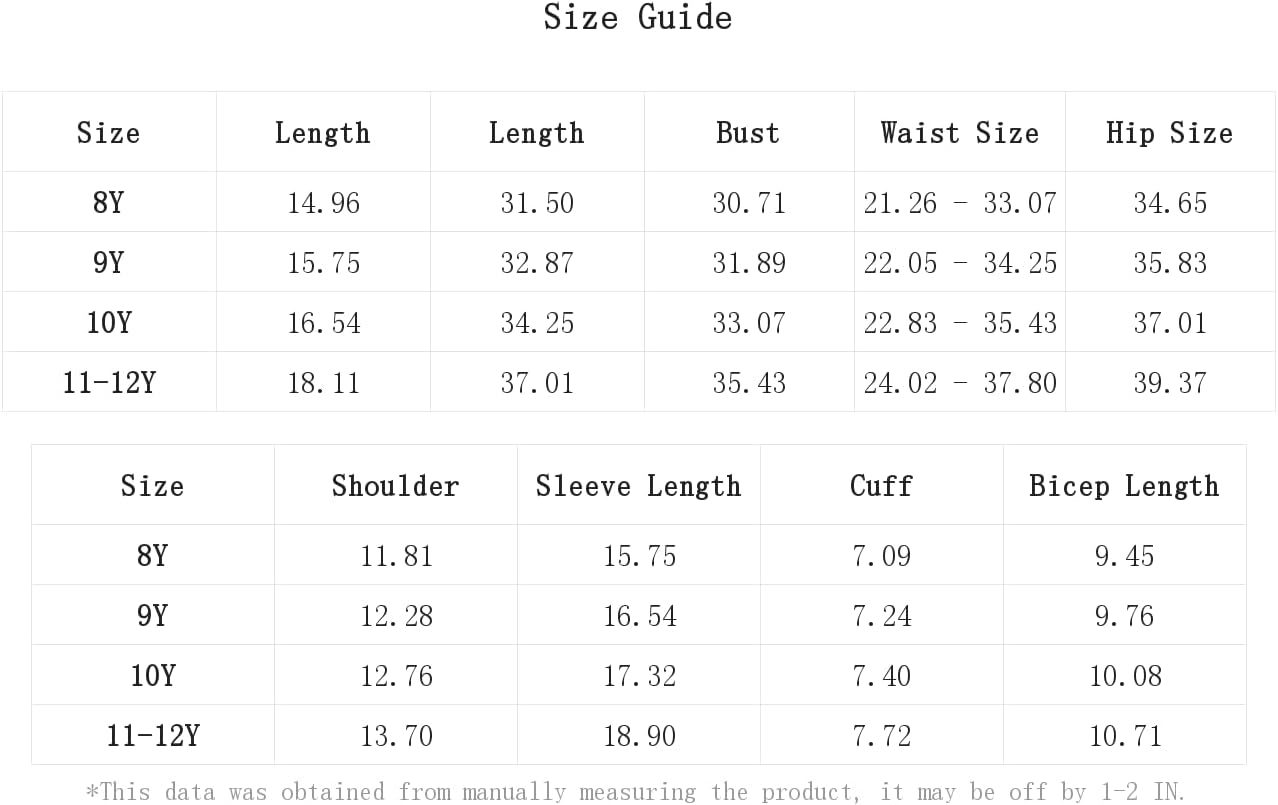Select the waist range 21.26 - 33.07
1278x805 pixels.
click(x=960, y=203)
